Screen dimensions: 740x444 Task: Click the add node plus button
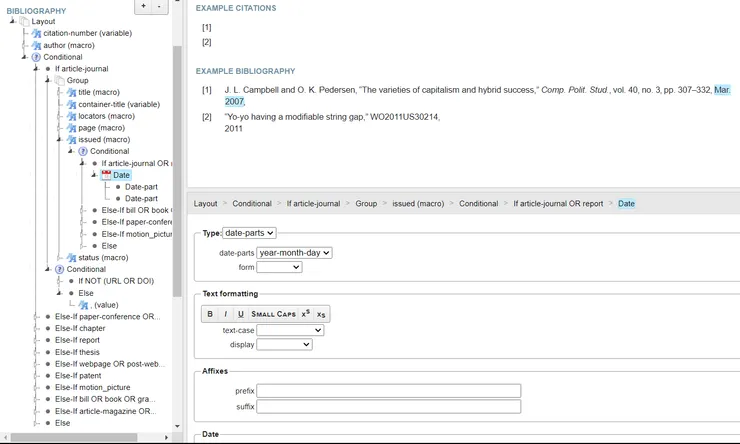point(143,6)
